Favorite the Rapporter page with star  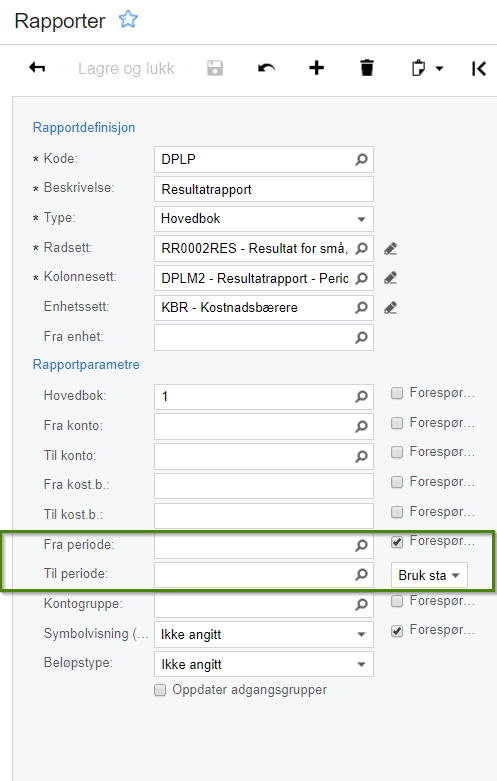coord(128,20)
